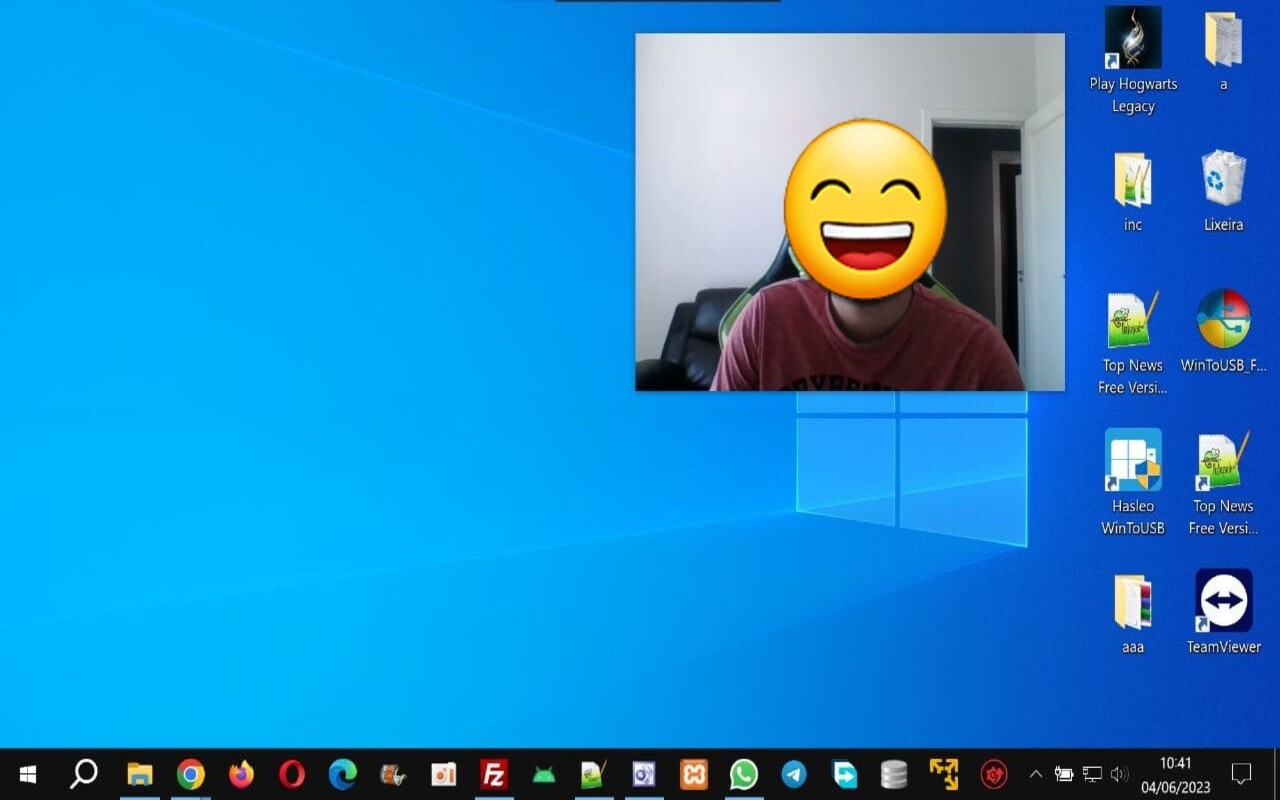Launch Telegram from the taskbar
The height and width of the screenshot is (800, 1280).
click(x=793, y=774)
